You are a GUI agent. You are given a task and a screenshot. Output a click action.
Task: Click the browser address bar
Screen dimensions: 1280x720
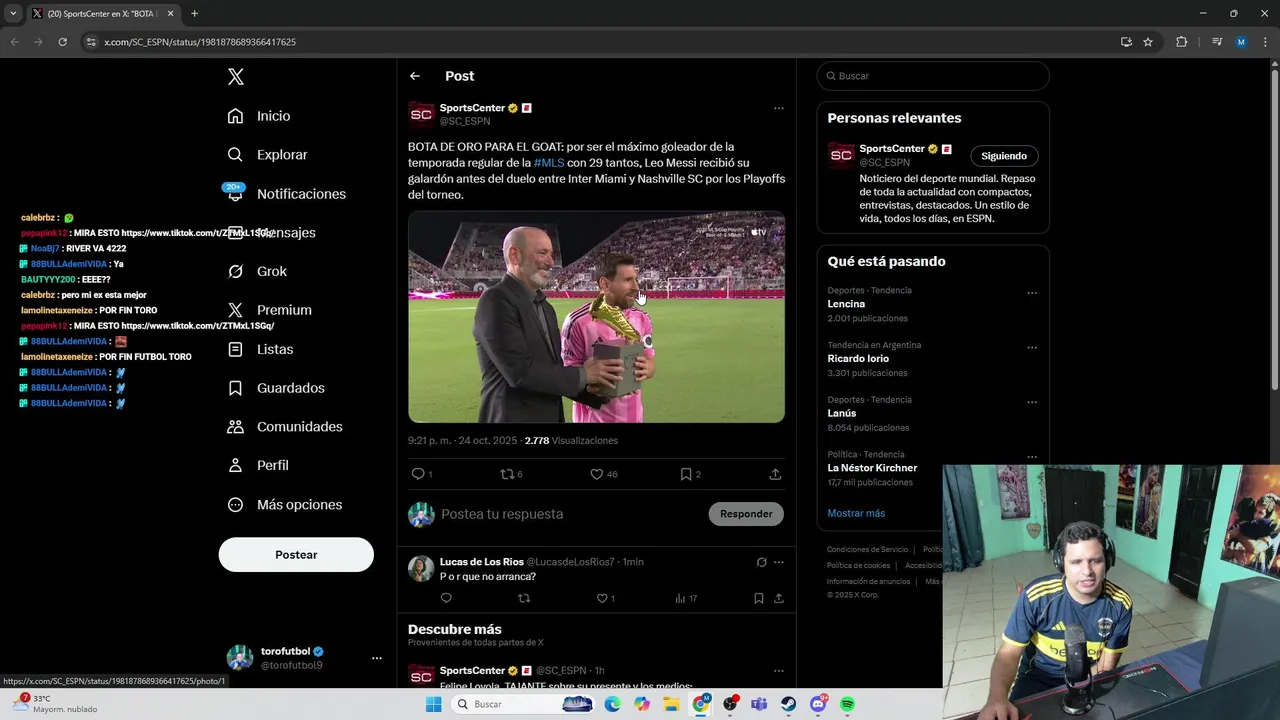600,42
